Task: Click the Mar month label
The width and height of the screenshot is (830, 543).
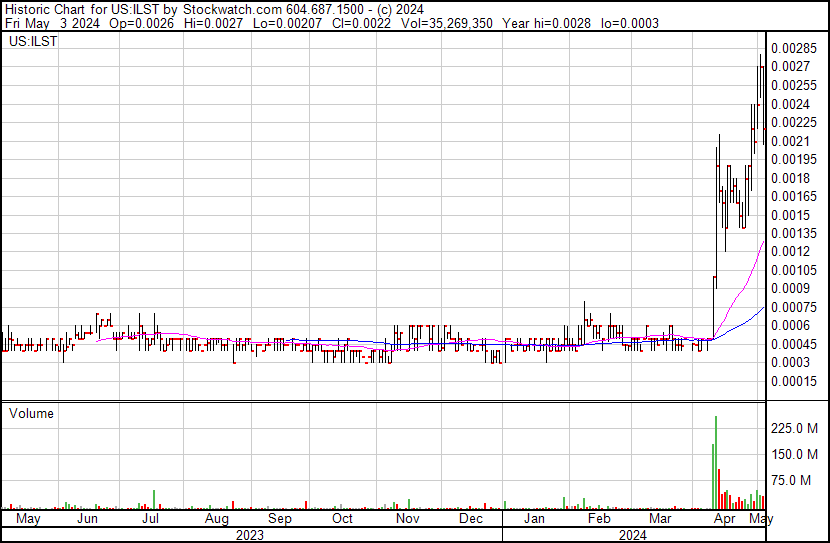Action: (660, 519)
